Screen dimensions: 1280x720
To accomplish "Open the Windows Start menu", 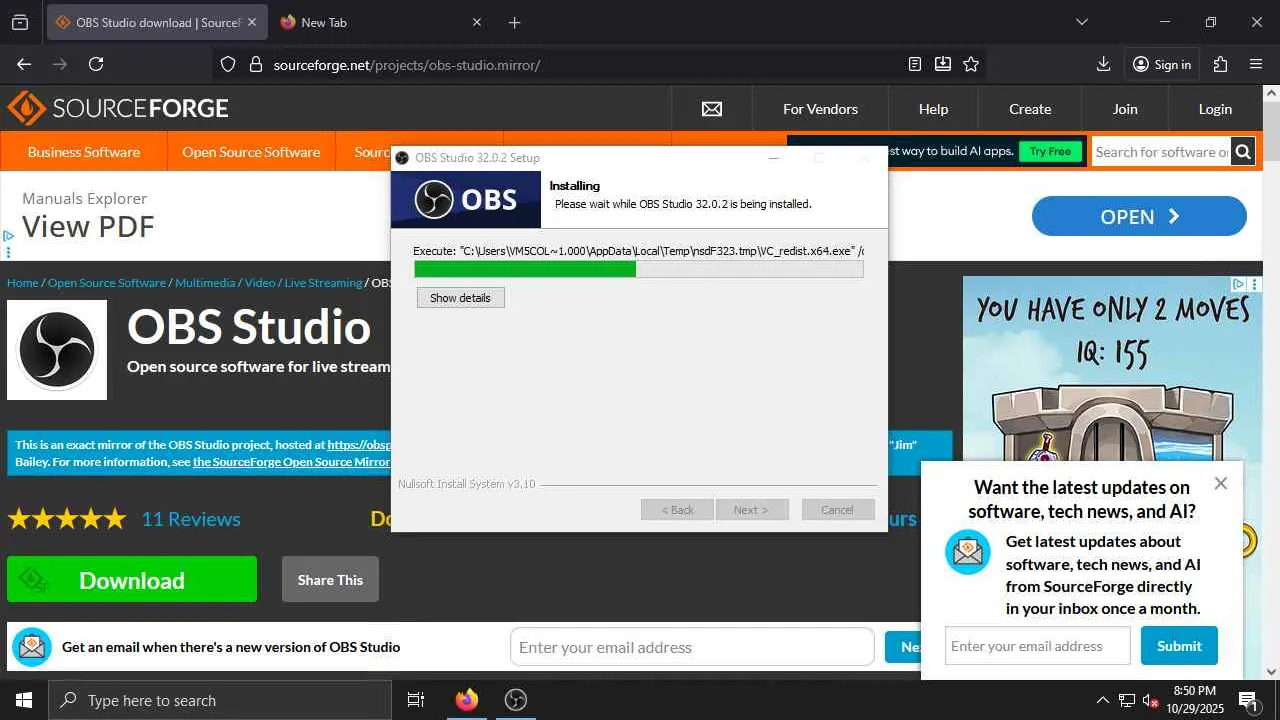I will pos(24,700).
